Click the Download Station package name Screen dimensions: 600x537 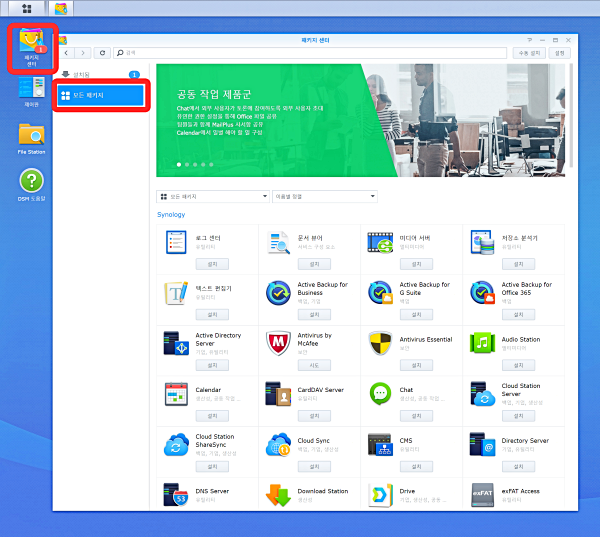coord(323,491)
